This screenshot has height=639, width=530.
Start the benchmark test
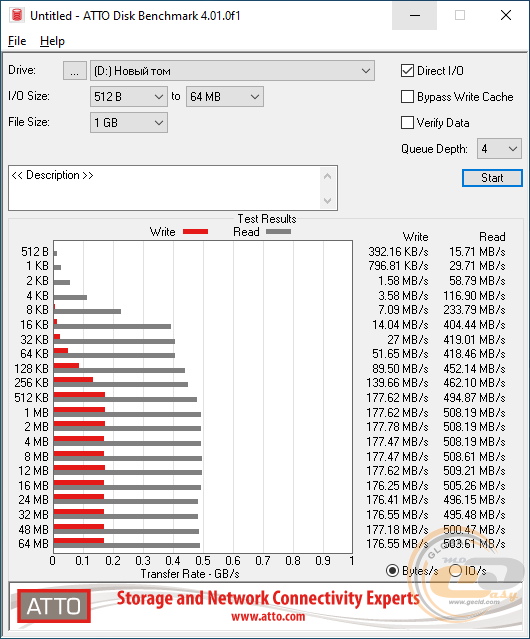[x=492, y=178]
